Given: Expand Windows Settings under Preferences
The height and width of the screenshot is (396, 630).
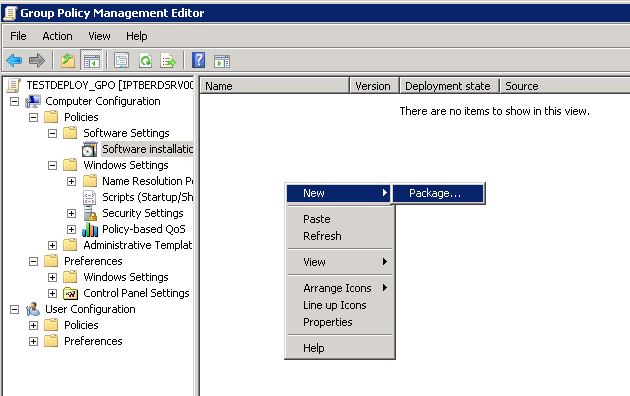Looking at the screenshot, I should coord(52,277).
